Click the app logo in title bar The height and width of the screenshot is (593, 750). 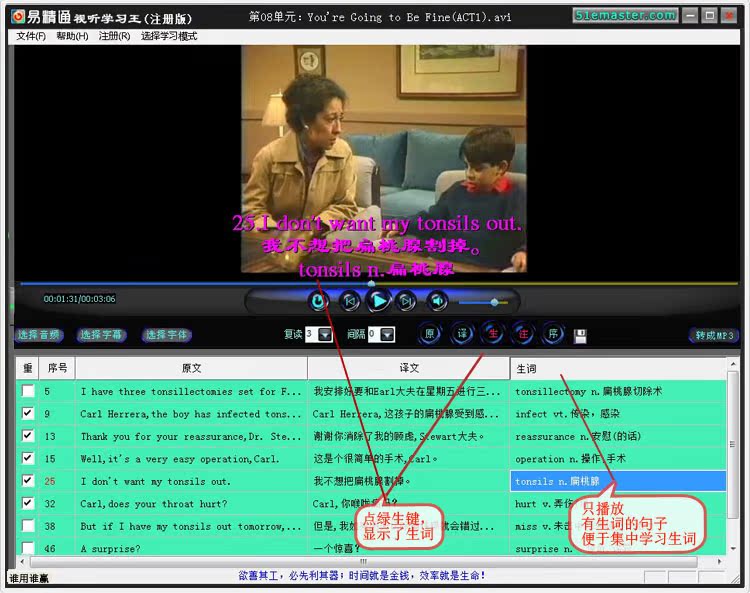point(18,17)
